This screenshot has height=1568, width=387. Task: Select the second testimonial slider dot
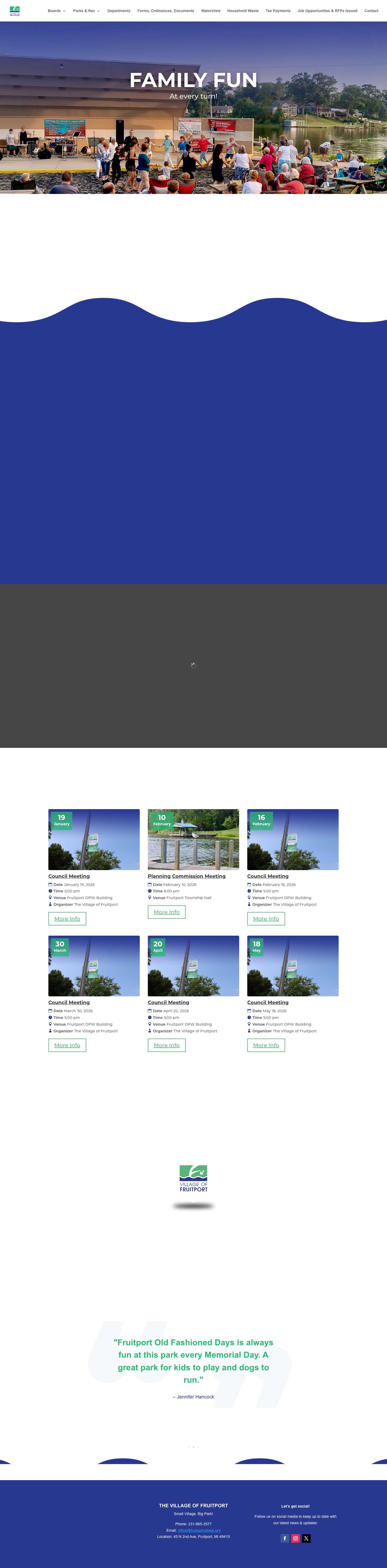[193, 1447]
